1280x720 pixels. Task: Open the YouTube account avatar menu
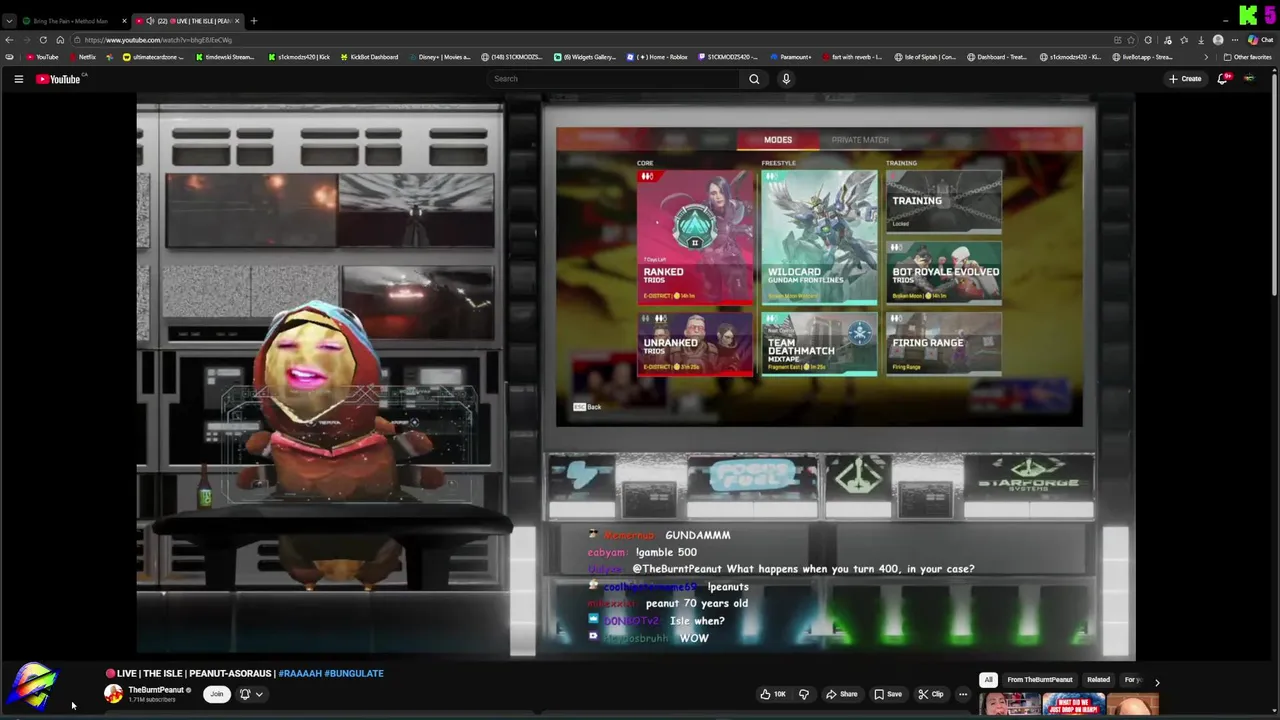[1249, 79]
